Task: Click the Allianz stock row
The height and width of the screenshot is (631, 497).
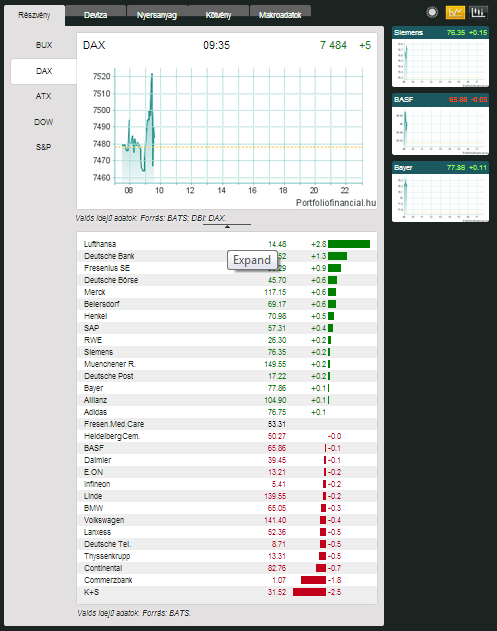Action: tap(227, 400)
